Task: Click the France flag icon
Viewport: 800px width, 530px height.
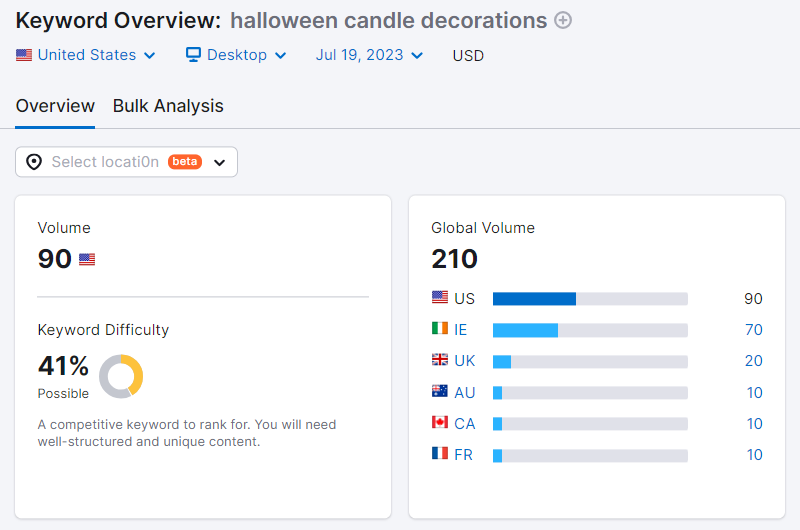Action: tap(440, 454)
